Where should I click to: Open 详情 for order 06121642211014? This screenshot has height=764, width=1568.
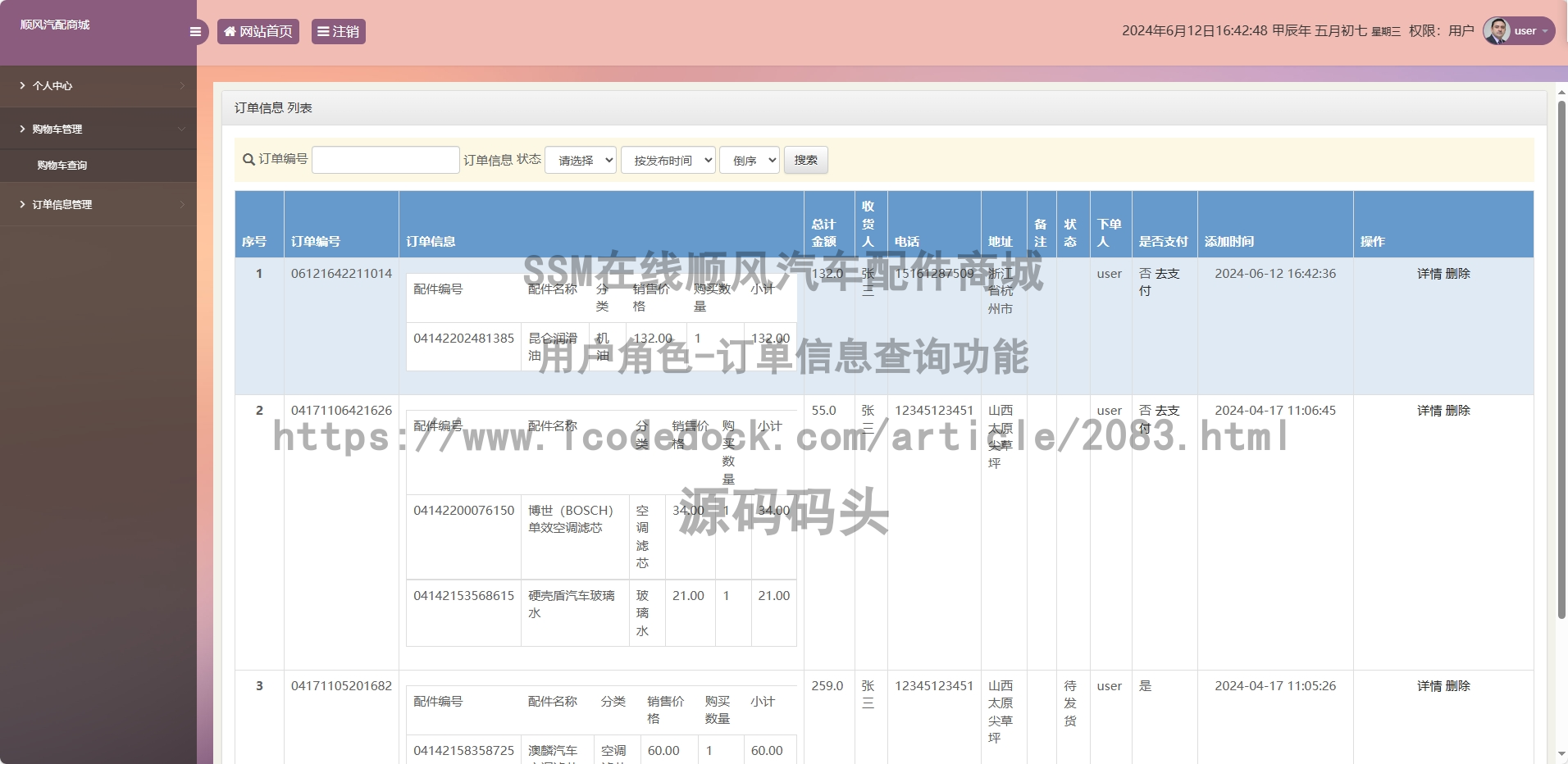tap(1429, 274)
